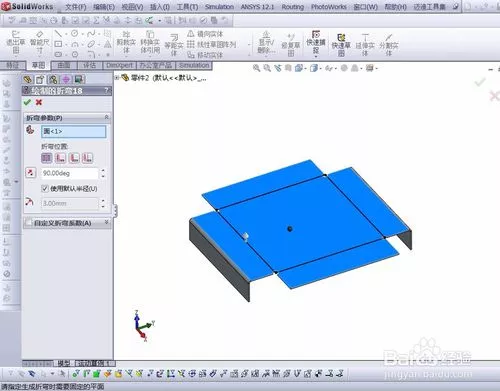Open the display manager tab icon
Viewport: 500px width, 391px height.
point(79,79)
